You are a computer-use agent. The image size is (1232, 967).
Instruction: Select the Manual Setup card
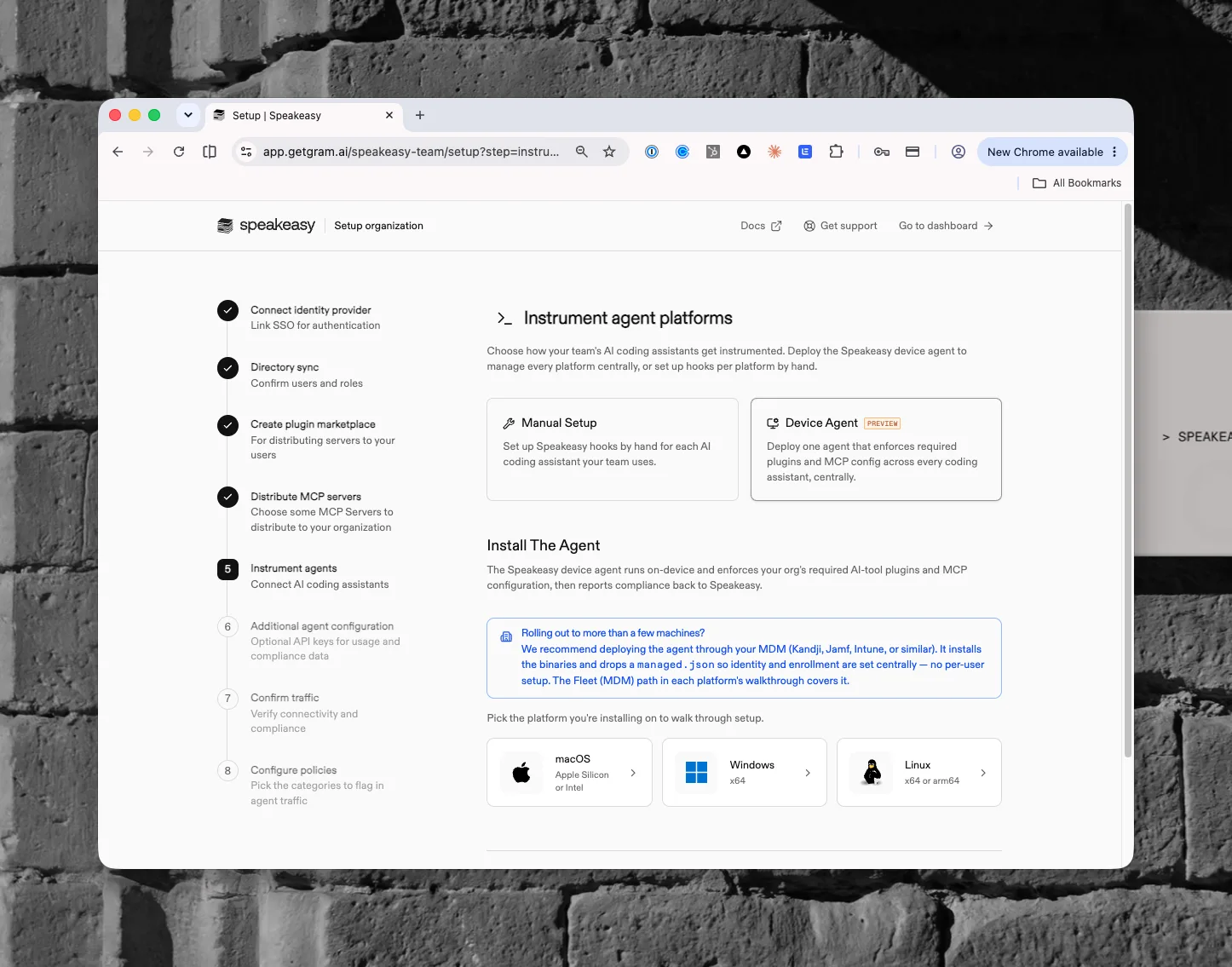613,449
